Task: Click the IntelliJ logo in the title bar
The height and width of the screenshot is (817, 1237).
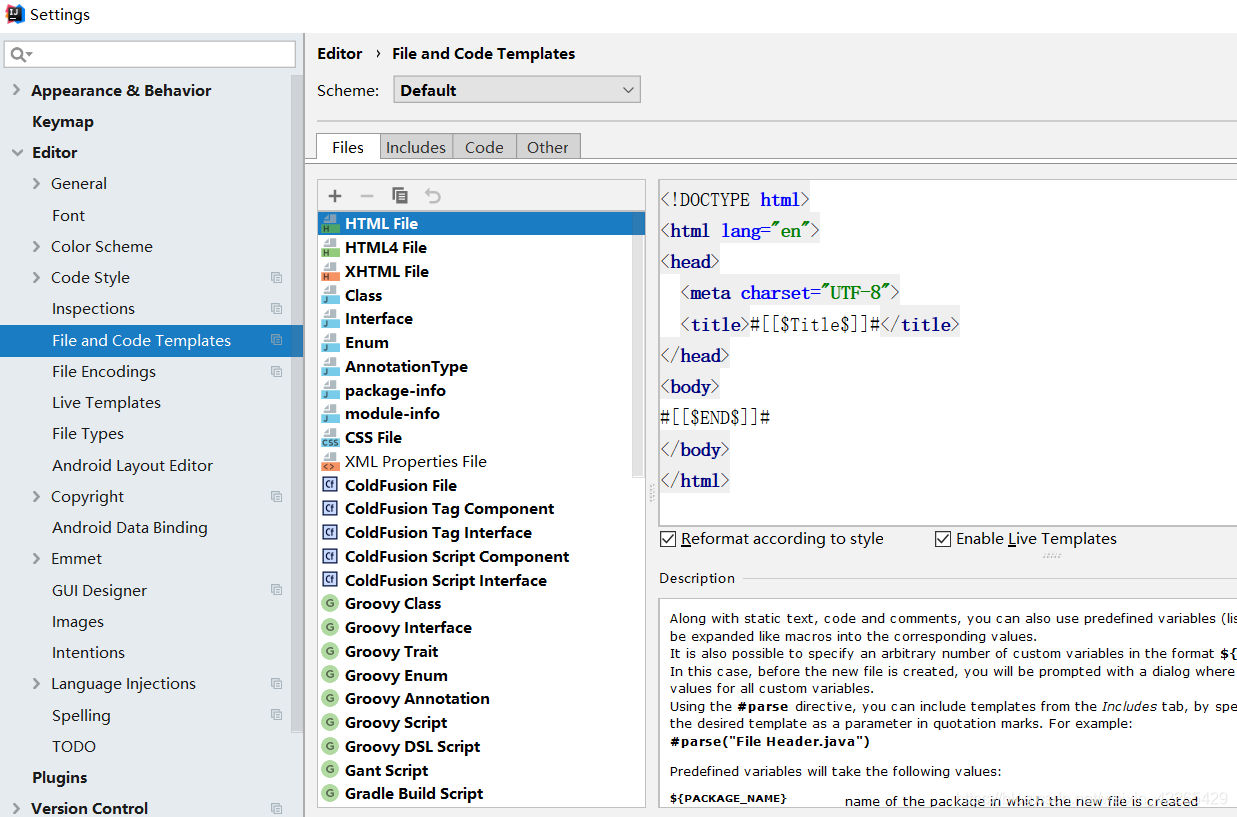Action: click(15, 14)
